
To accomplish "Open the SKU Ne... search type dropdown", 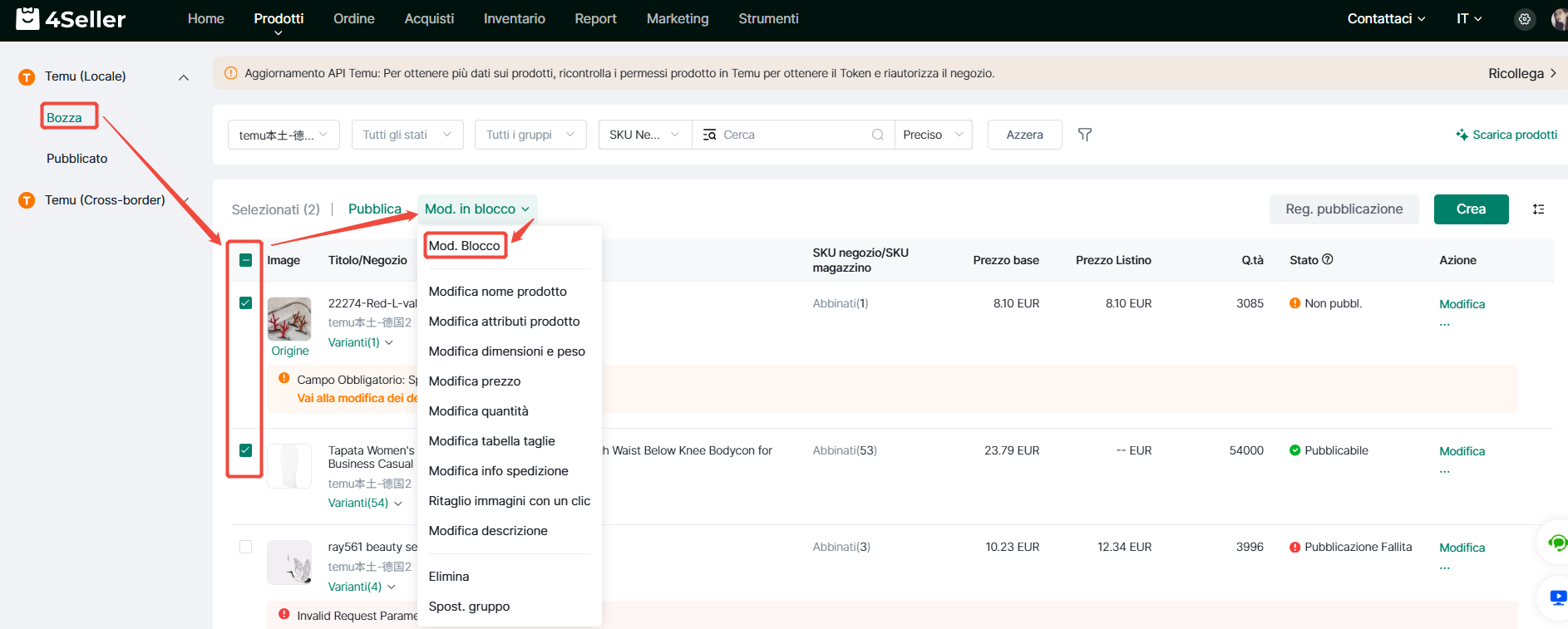I will pos(645,135).
